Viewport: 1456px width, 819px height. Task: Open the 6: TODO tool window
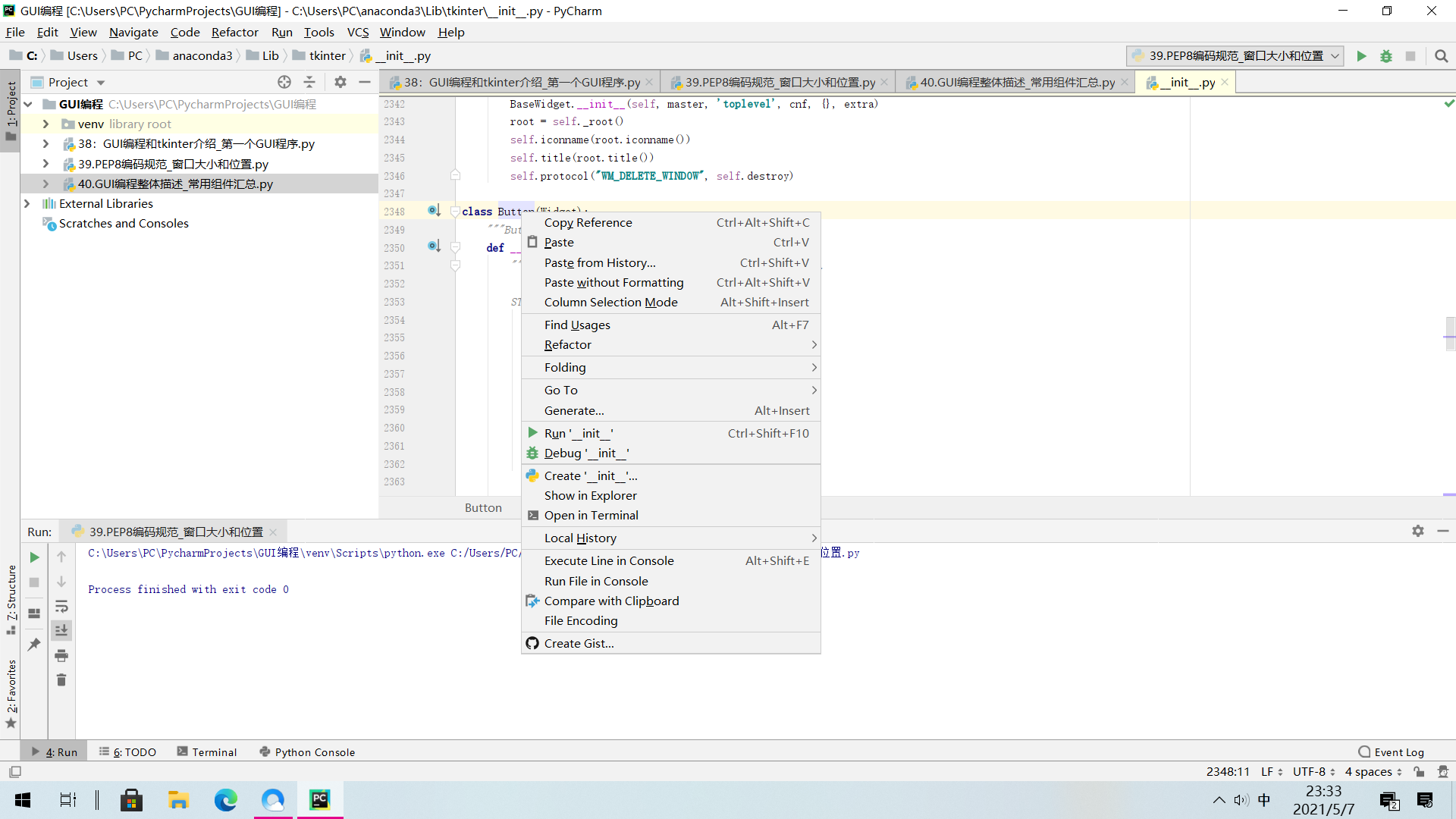pyautogui.click(x=127, y=752)
